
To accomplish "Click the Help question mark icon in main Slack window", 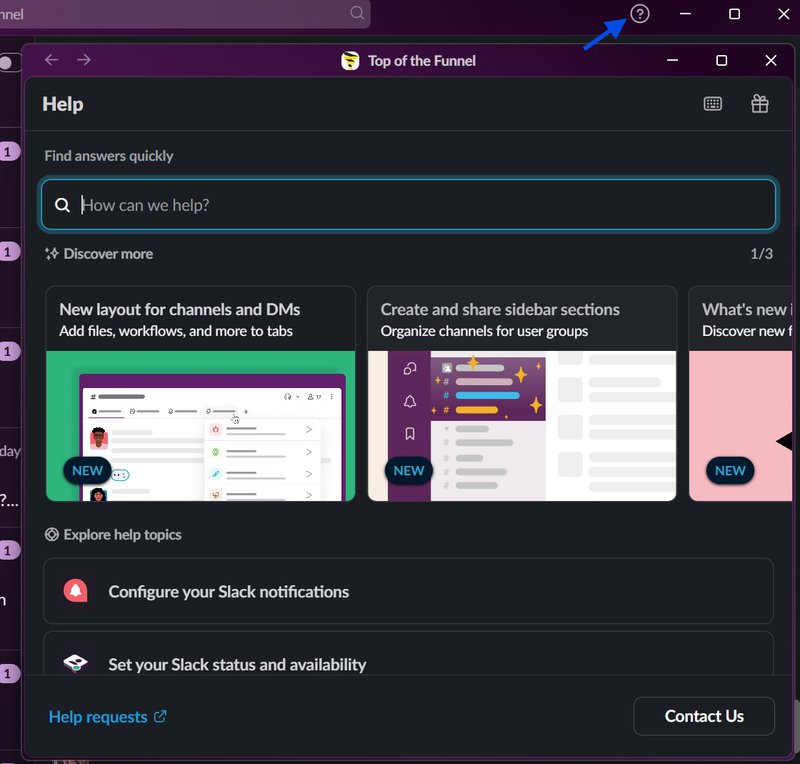I will (x=639, y=14).
